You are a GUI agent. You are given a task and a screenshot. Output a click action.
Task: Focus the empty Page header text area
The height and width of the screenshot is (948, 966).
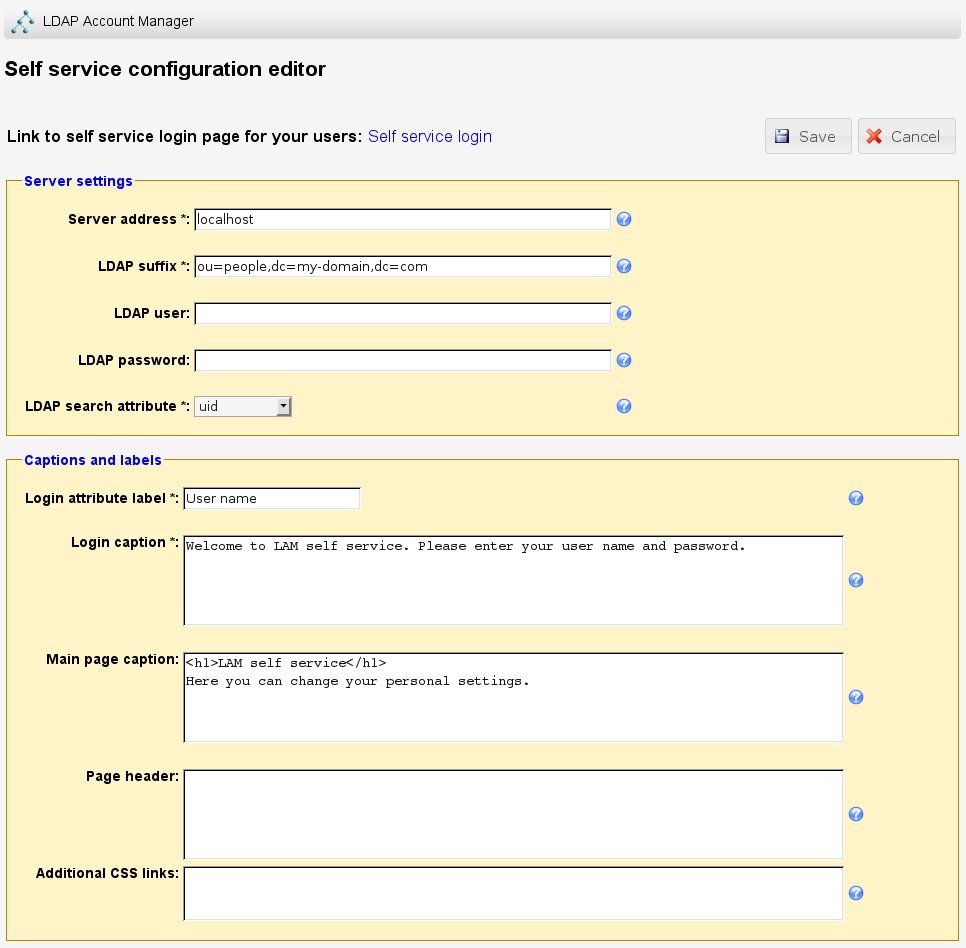tap(513, 814)
